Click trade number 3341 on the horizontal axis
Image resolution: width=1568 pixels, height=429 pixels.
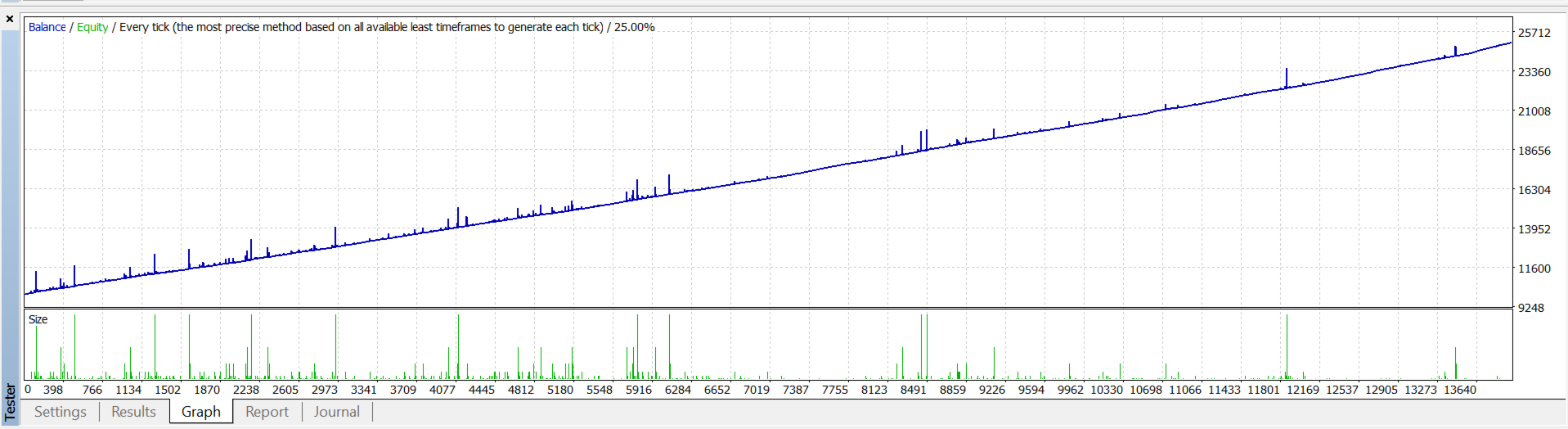[x=364, y=390]
